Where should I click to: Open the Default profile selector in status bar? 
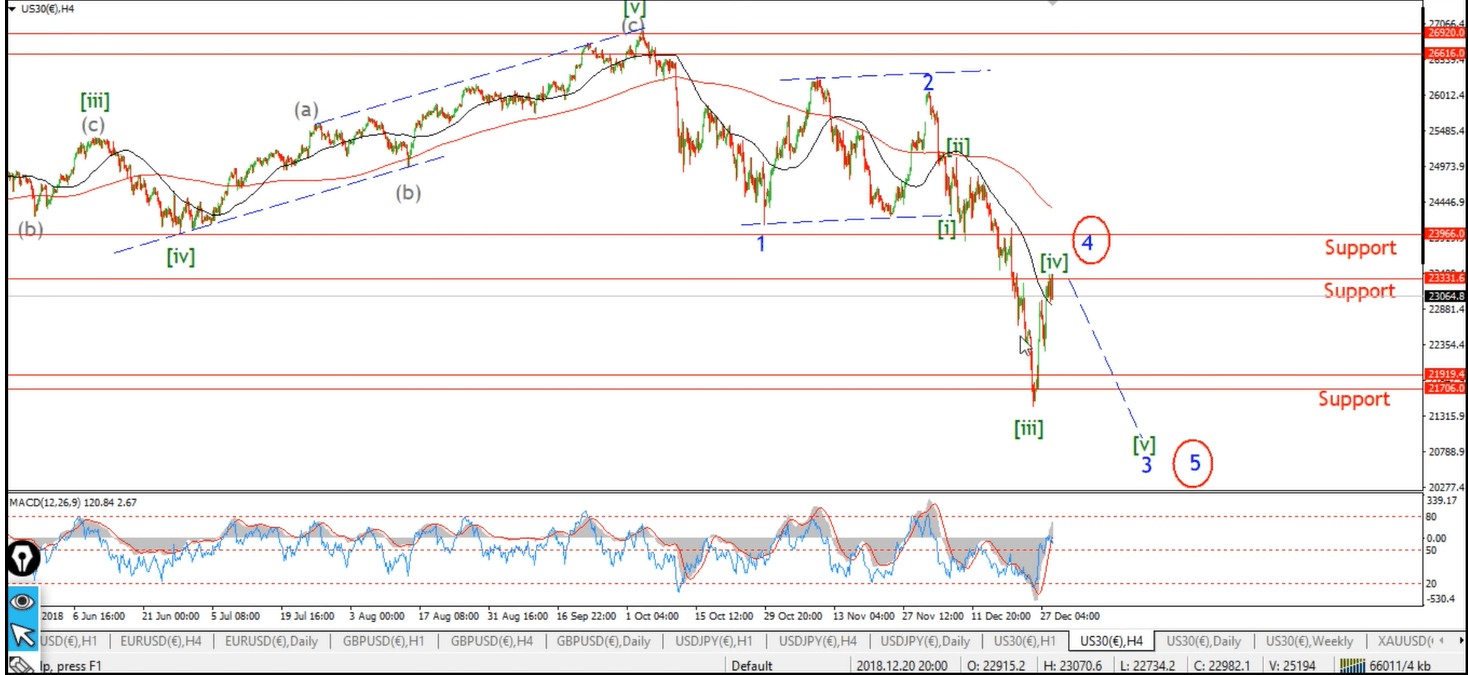751,665
